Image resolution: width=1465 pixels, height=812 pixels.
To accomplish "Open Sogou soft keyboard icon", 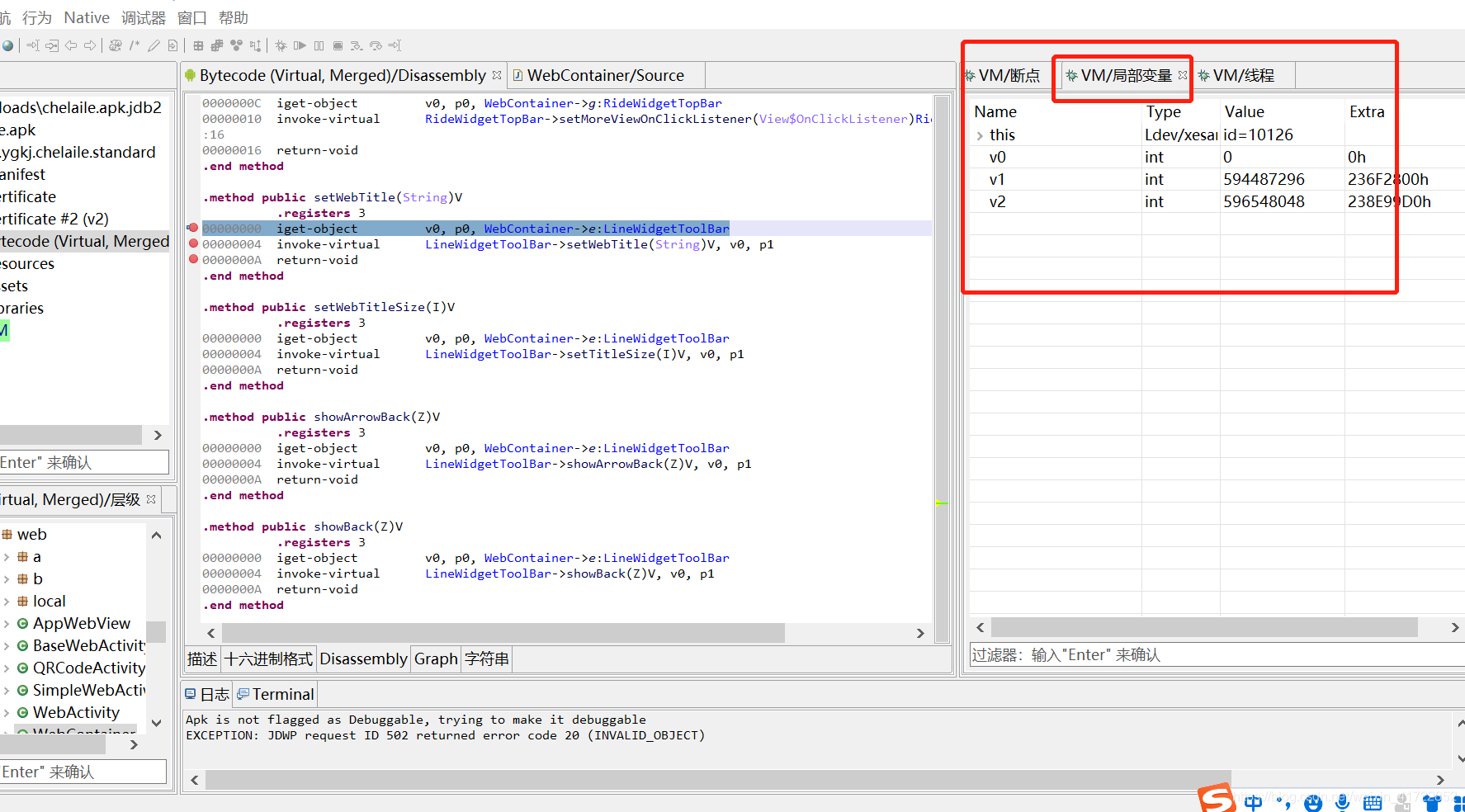I will 1373,803.
